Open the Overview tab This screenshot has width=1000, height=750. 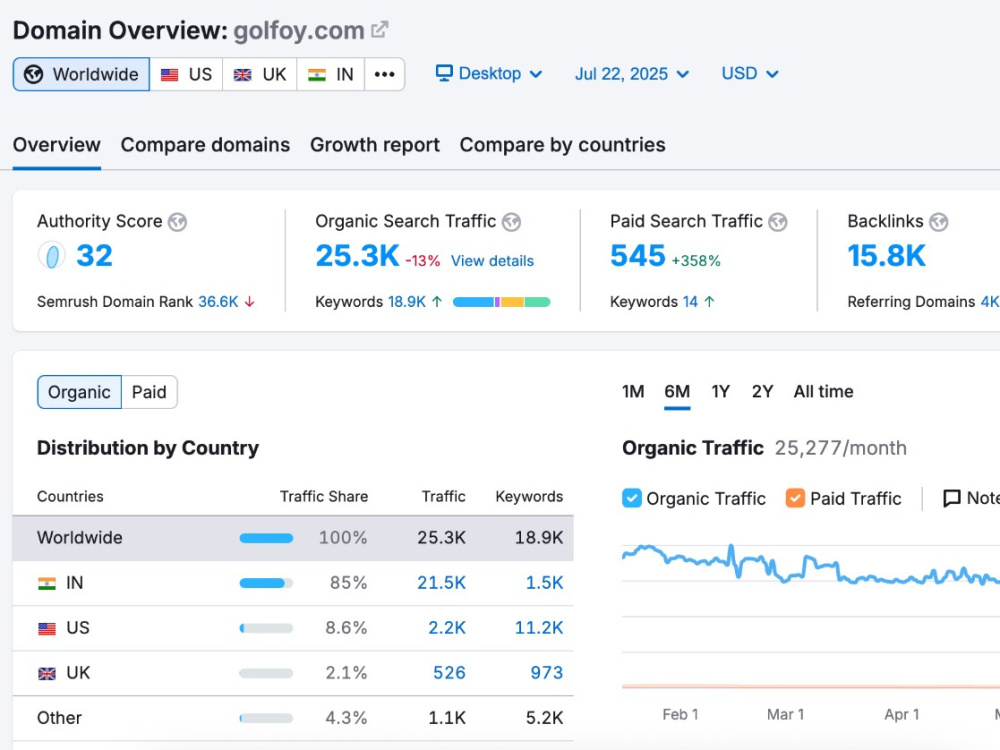tap(57, 145)
